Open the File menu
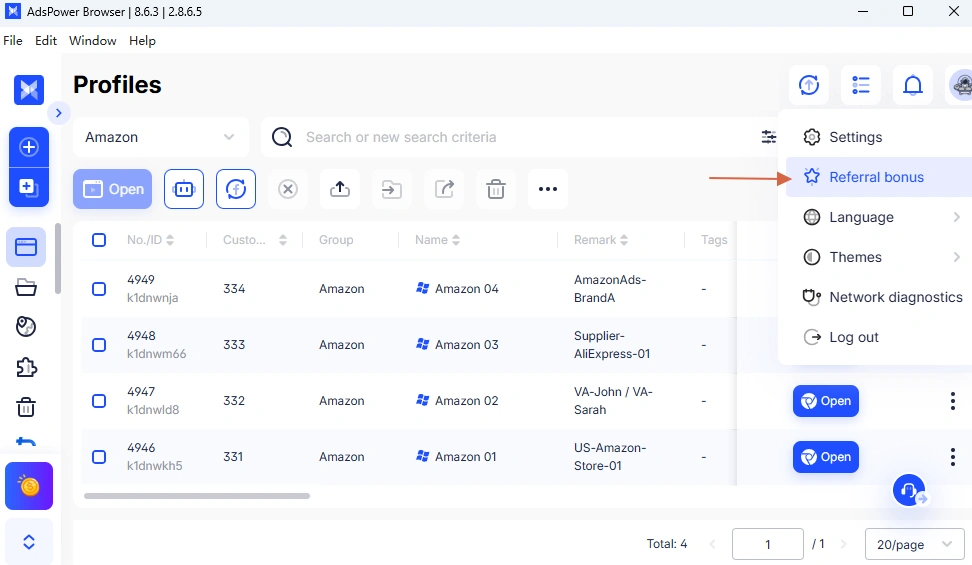 (x=13, y=40)
